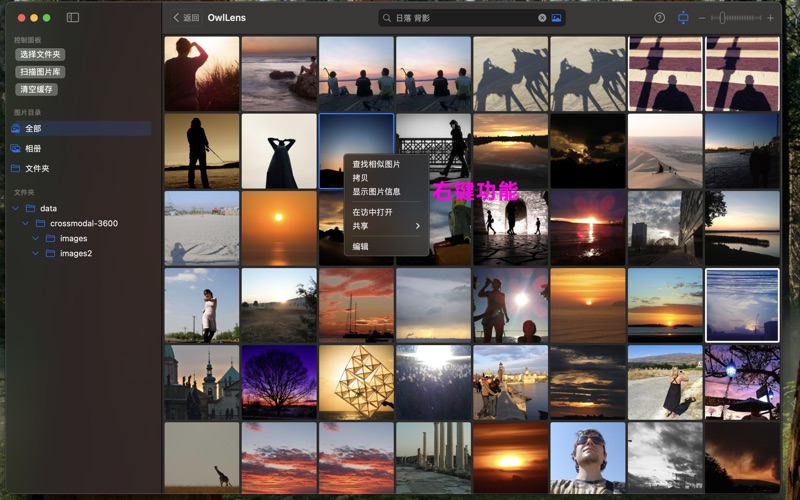Collapse the data folder tree node
800x500 pixels.
(16, 208)
